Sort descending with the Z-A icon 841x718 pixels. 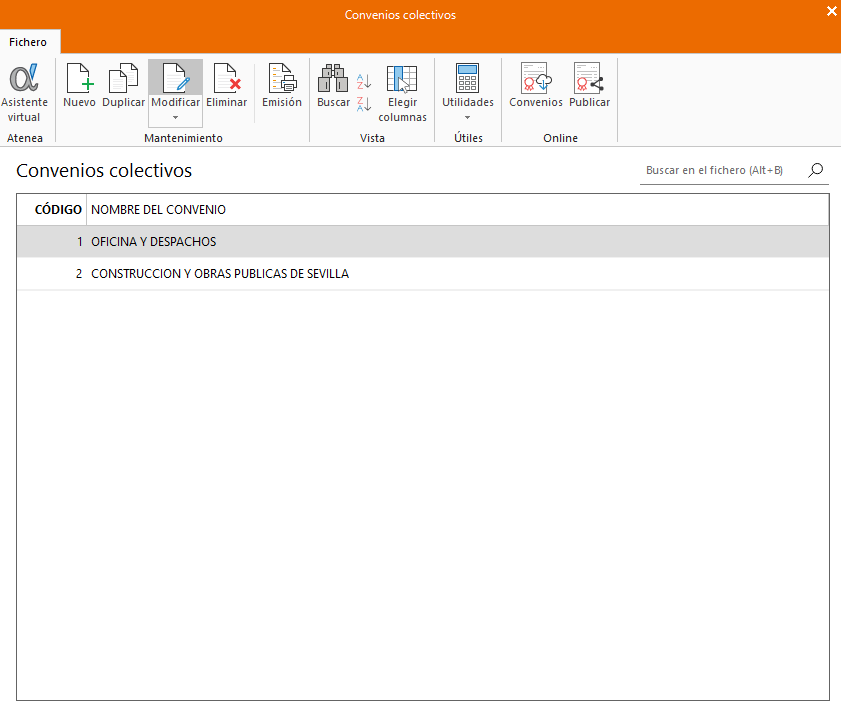tap(364, 103)
